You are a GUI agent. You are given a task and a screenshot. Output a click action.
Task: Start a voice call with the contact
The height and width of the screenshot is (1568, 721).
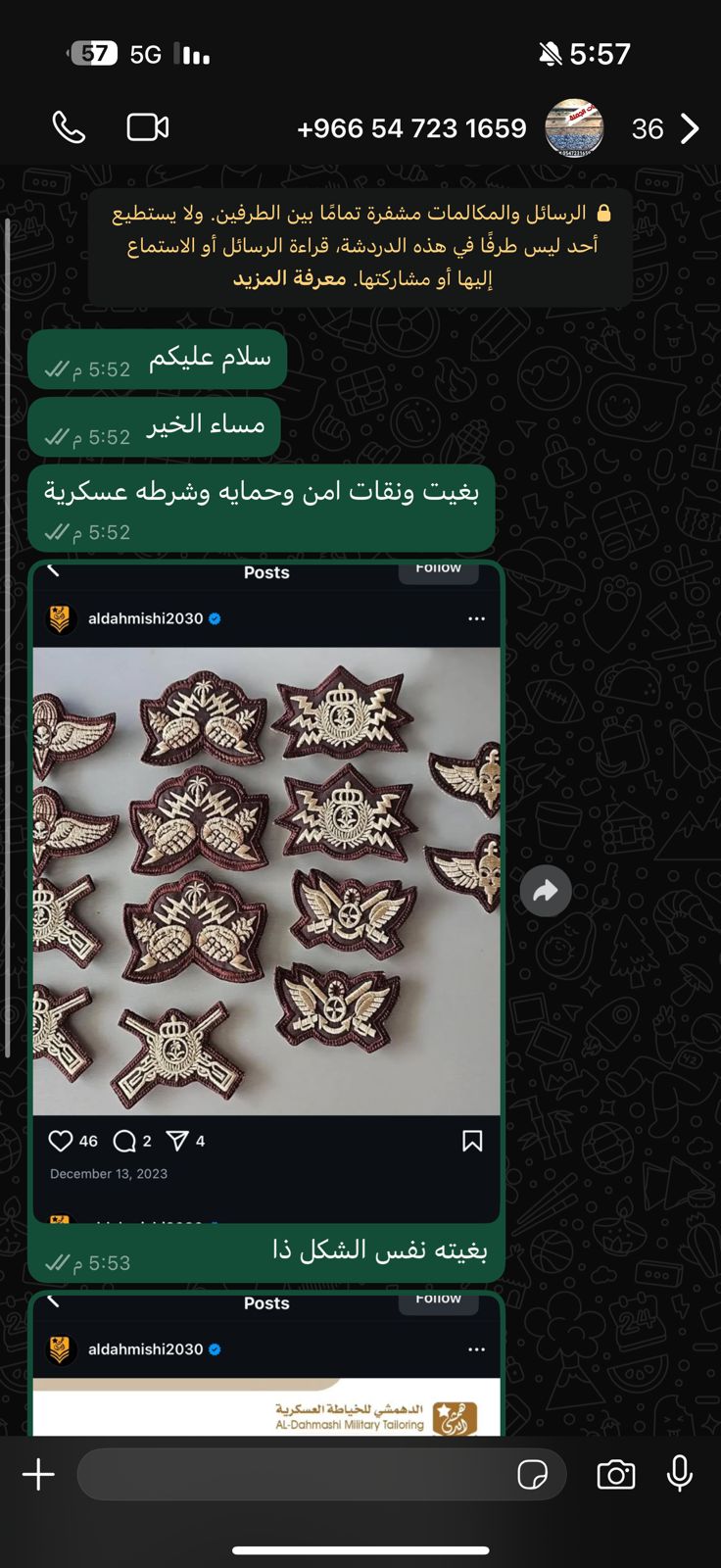pyautogui.click(x=69, y=127)
